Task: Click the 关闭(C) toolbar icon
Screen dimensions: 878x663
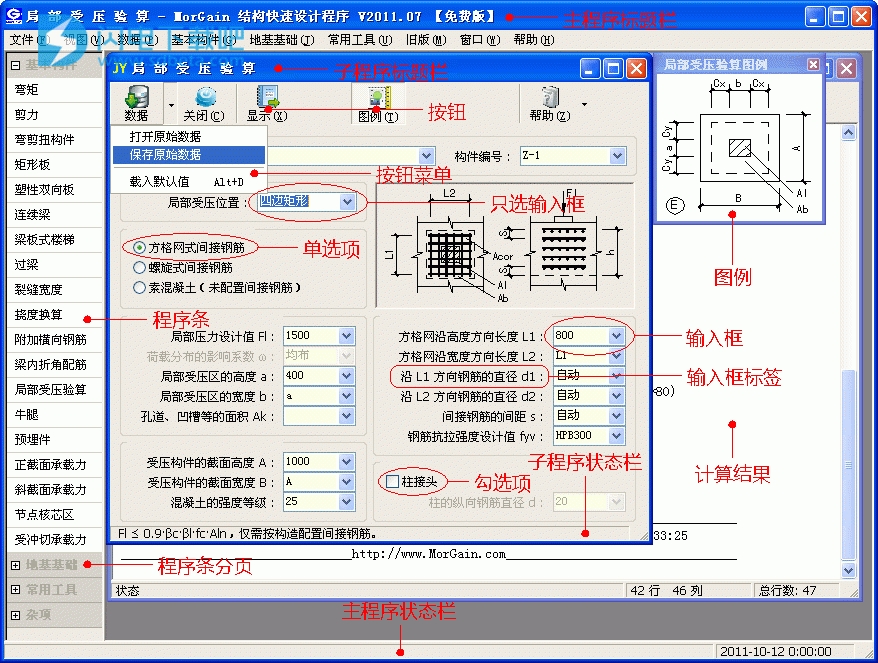Action: (204, 104)
